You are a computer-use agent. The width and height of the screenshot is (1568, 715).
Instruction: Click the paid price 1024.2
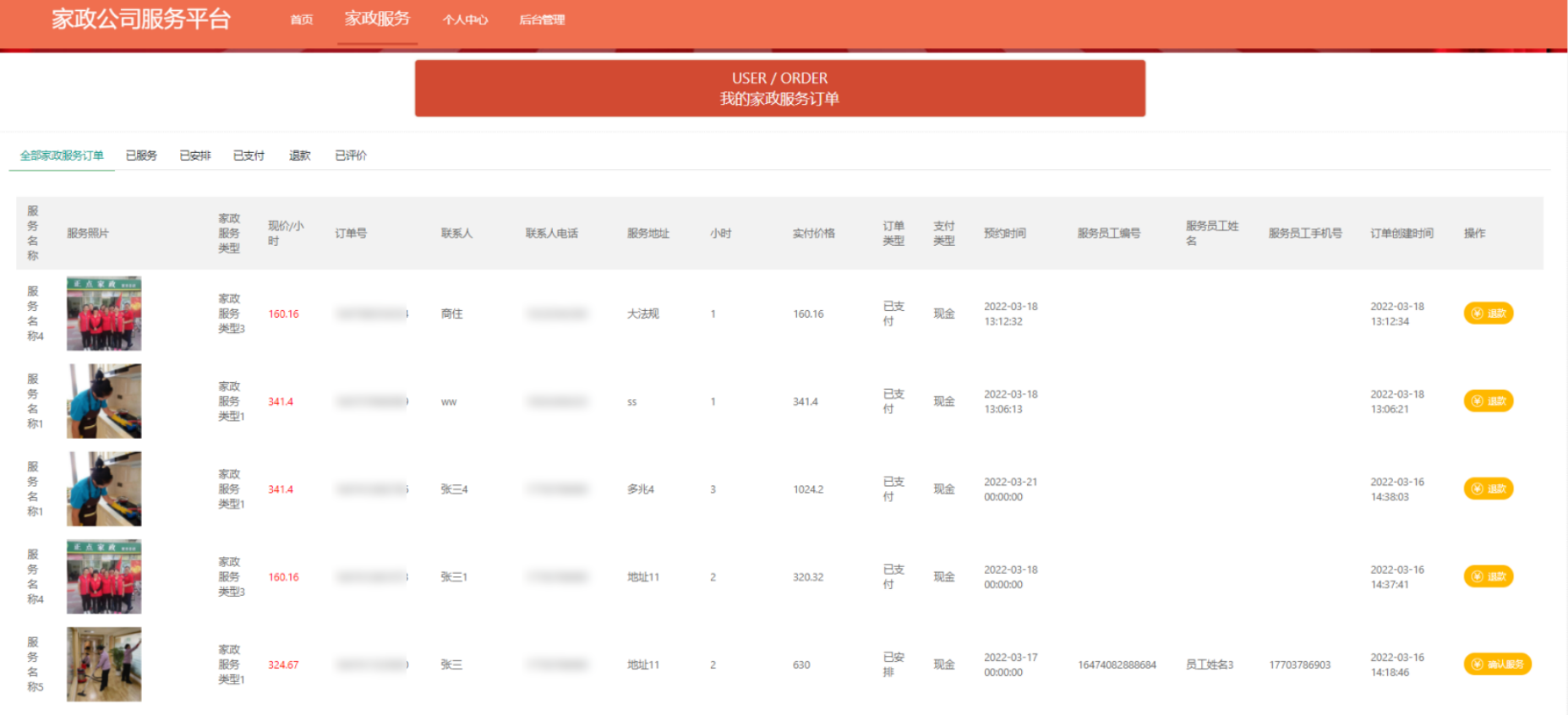pyautogui.click(x=808, y=489)
